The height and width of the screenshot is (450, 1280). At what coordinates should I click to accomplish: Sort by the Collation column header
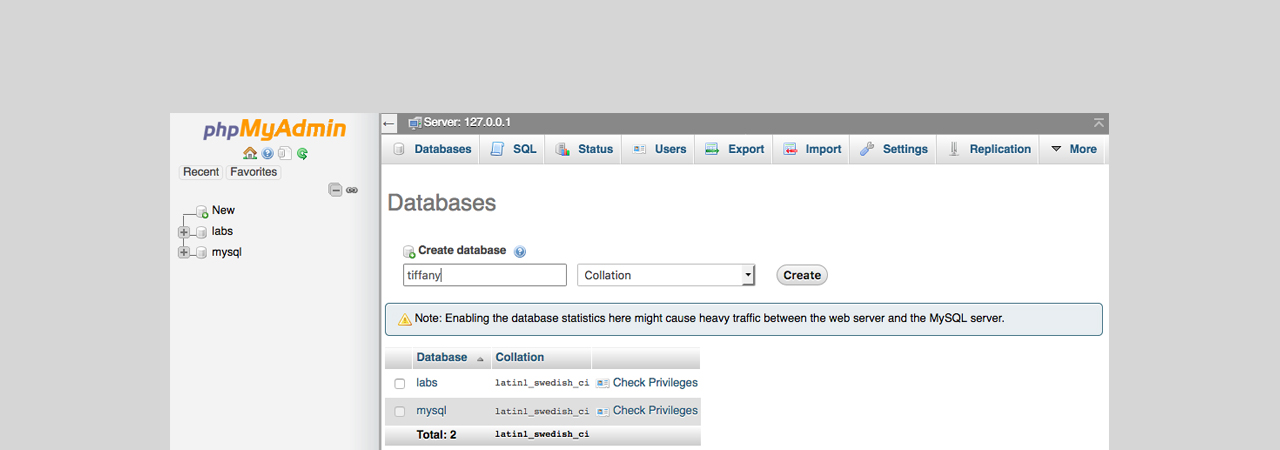pyautogui.click(x=520, y=357)
